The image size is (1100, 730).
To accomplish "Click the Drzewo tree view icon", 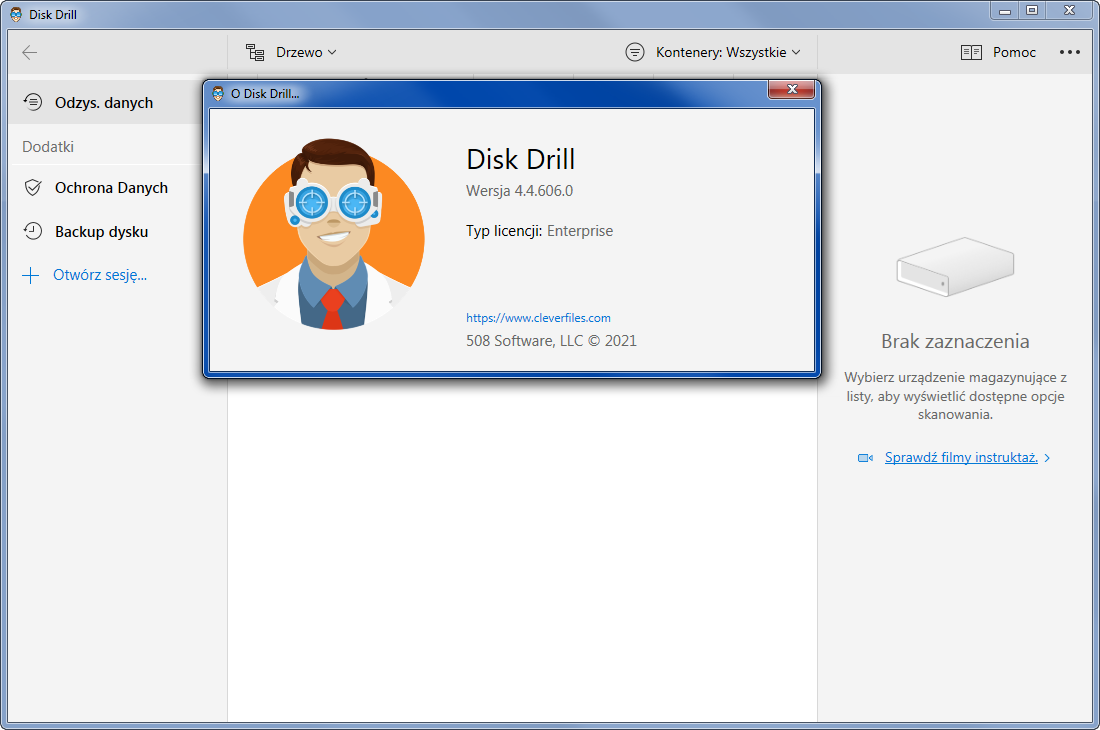I will pos(255,53).
